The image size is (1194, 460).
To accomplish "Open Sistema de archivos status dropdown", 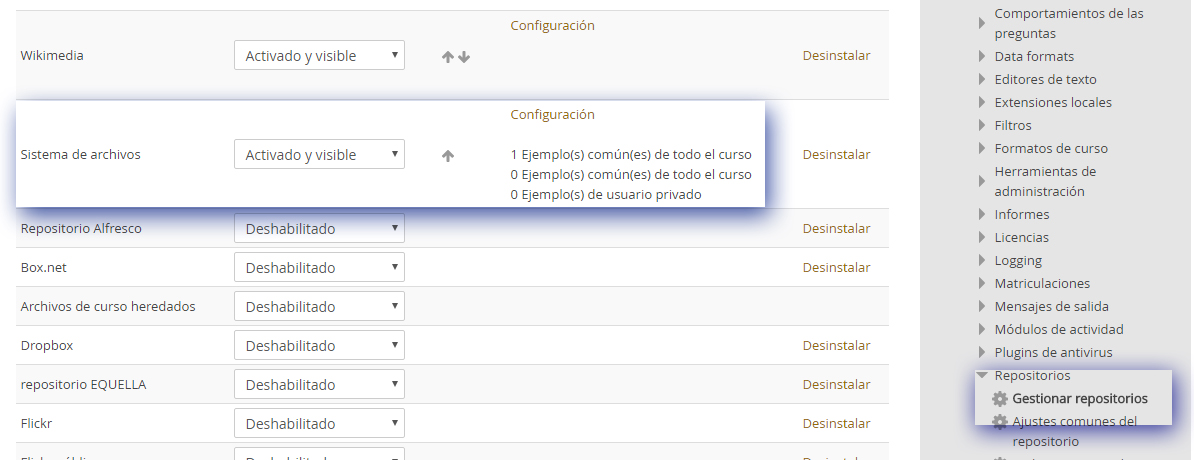I will pyautogui.click(x=319, y=155).
